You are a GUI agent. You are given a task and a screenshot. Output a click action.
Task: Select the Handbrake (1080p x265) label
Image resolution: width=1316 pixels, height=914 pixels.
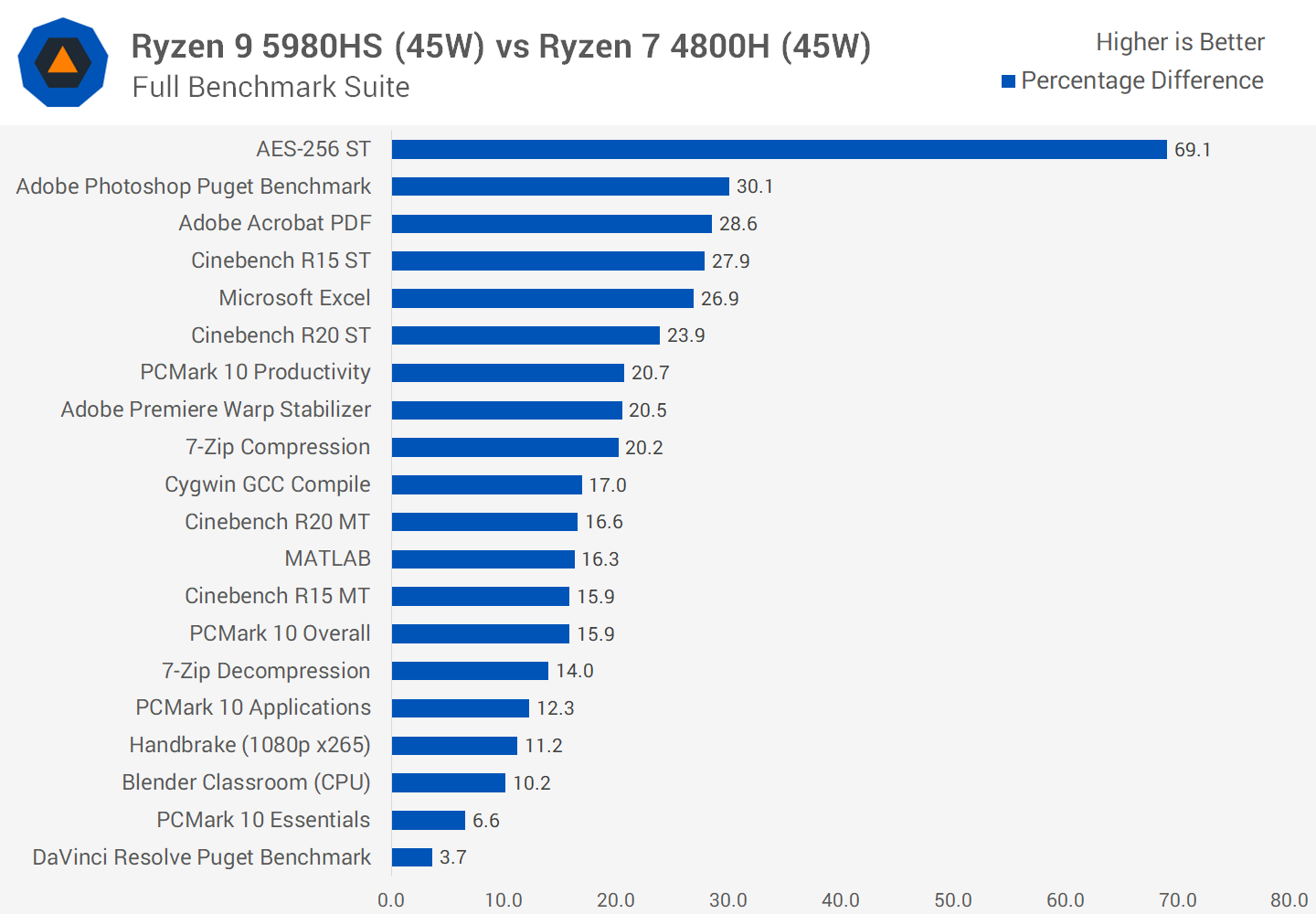tap(249, 745)
